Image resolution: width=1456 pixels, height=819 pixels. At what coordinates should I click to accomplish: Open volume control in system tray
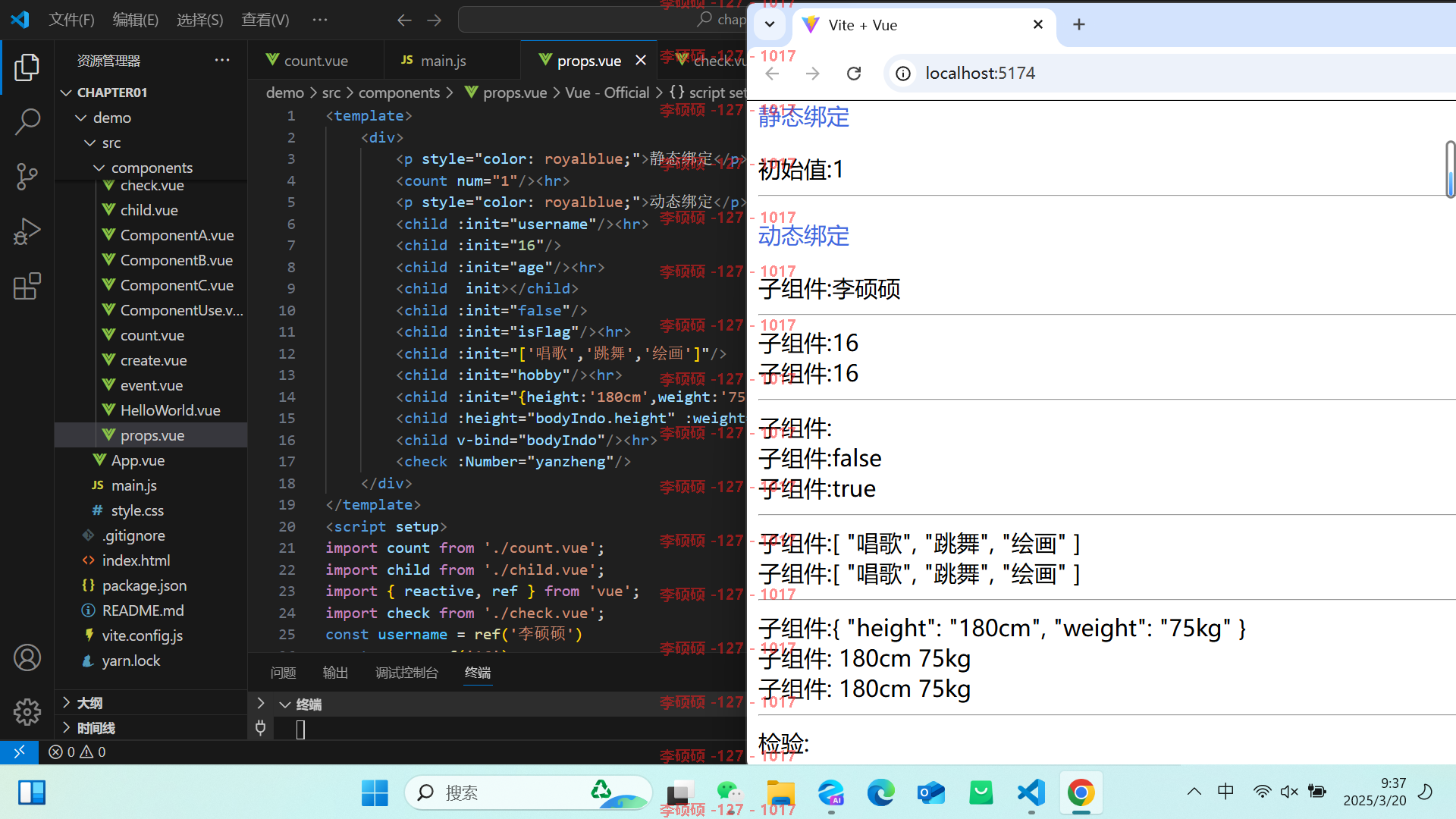tap(1289, 792)
